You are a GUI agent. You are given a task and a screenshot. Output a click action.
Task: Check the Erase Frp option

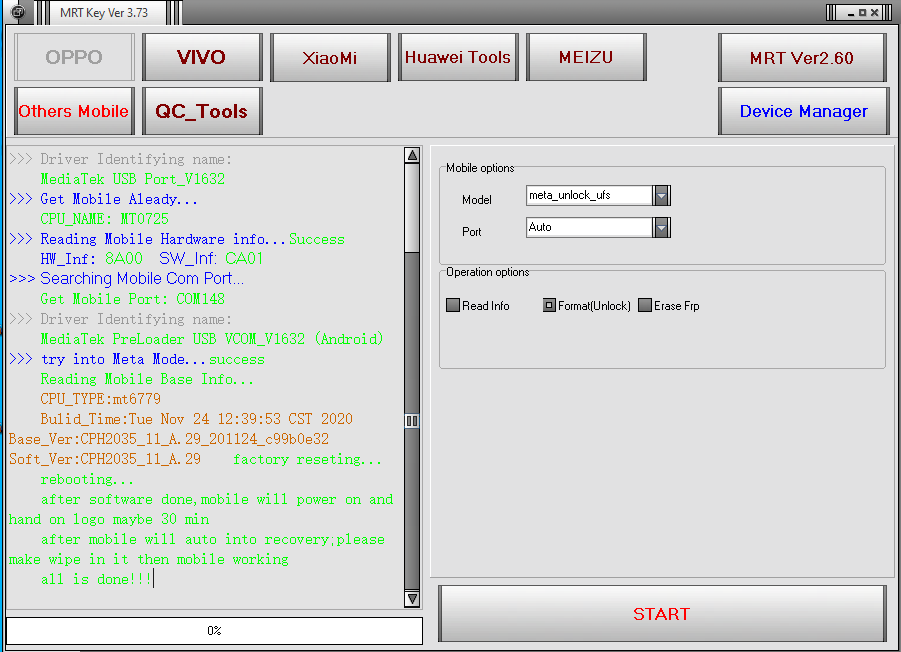pyautogui.click(x=645, y=305)
